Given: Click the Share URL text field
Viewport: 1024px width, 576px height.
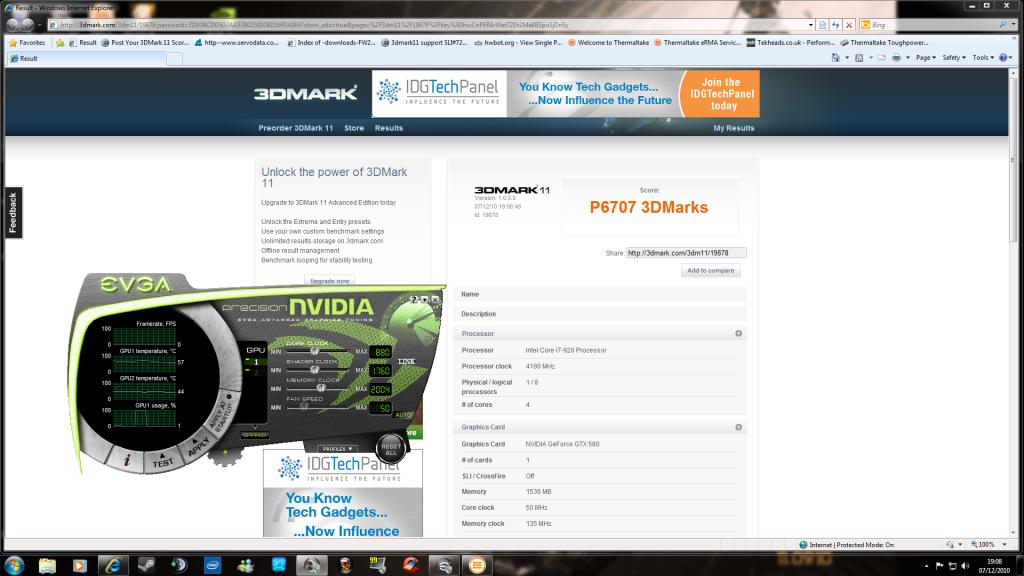Looking at the screenshot, I should point(686,253).
